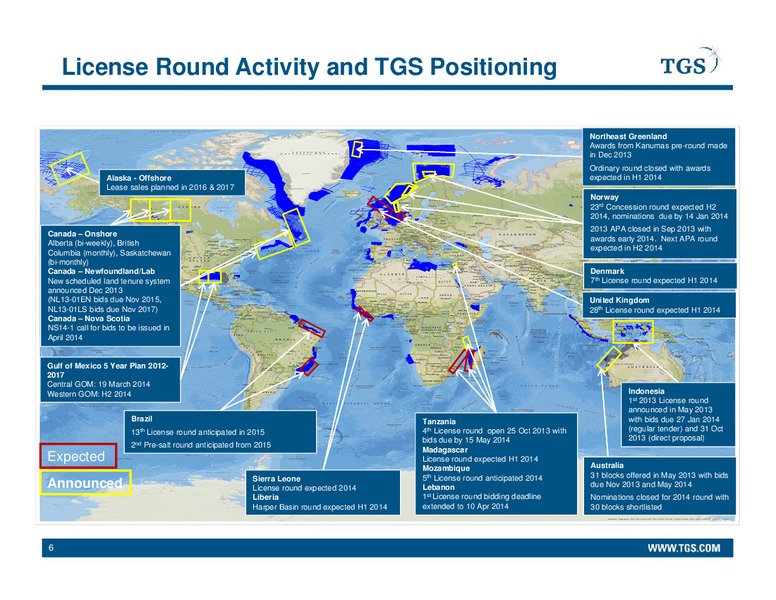Click the yellow Alaska offshore box on the map
776x600 pixels.
point(70,169)
